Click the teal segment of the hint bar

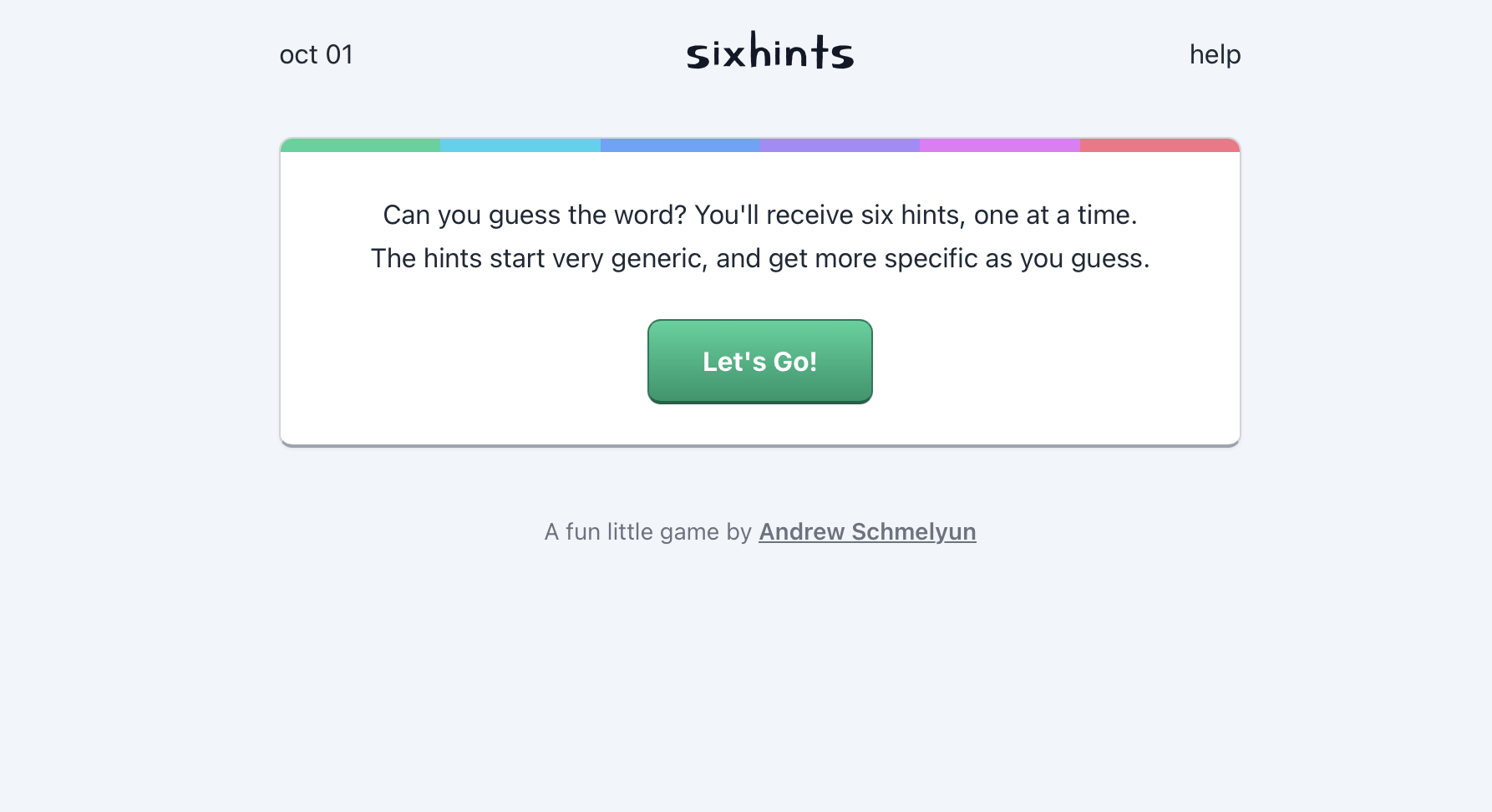click(x=520, y=145)
